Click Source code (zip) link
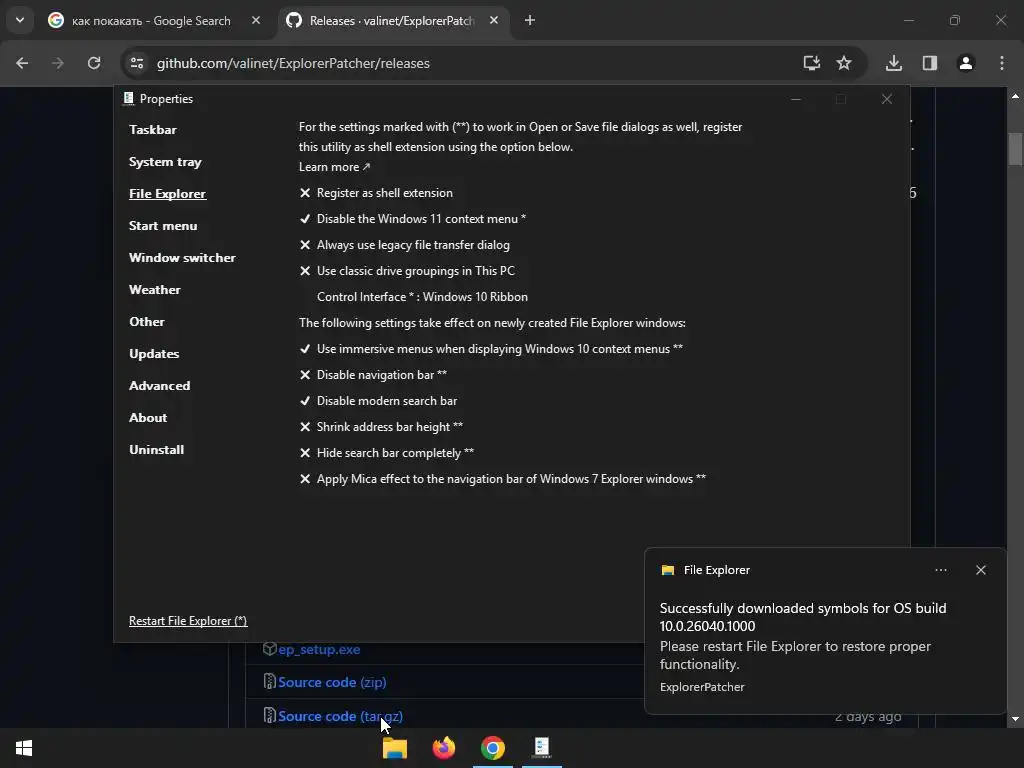Screen dimensions: 1024x768 click(332, 682)
